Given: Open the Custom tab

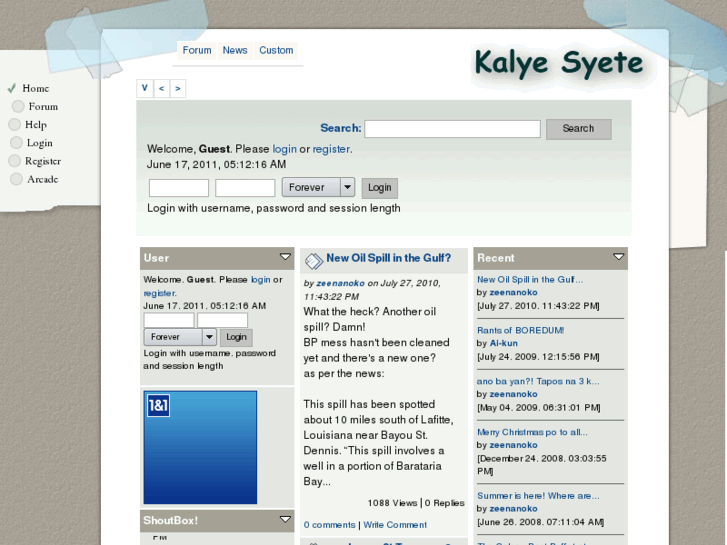Looking at the screenshot, I should 276,50.
